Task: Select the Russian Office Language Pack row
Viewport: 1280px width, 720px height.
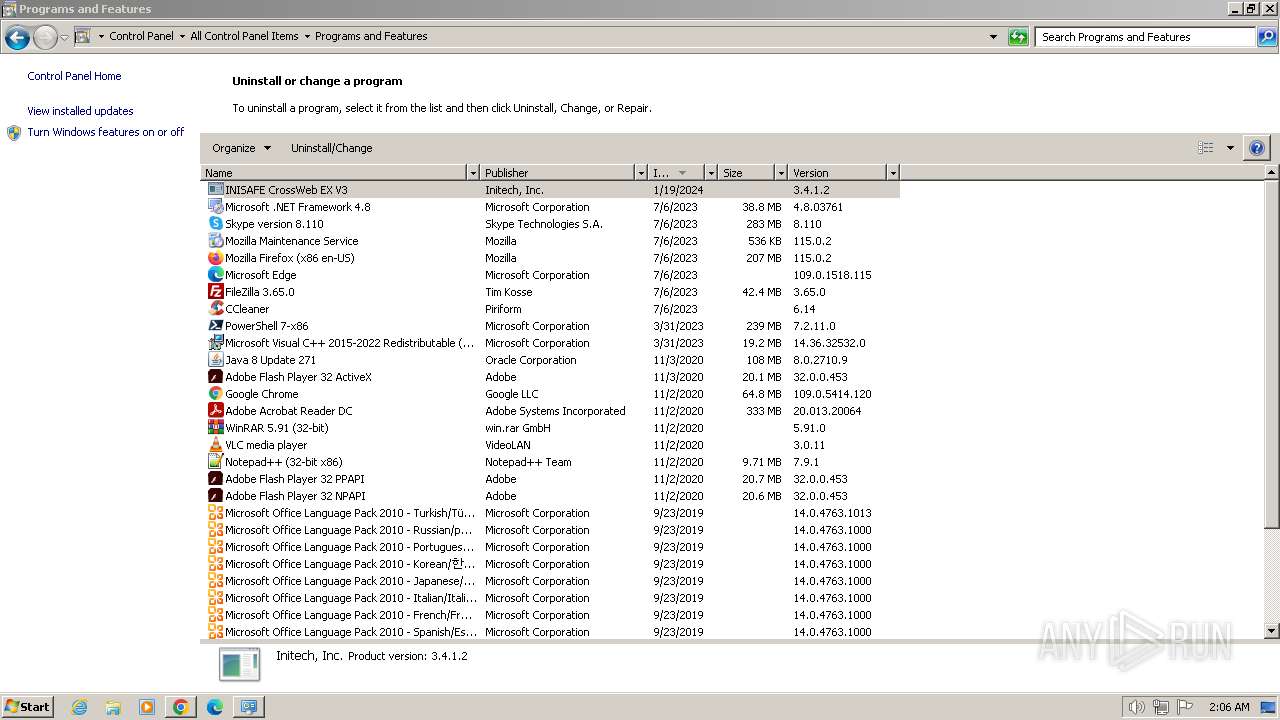Action: coord(550,530)
